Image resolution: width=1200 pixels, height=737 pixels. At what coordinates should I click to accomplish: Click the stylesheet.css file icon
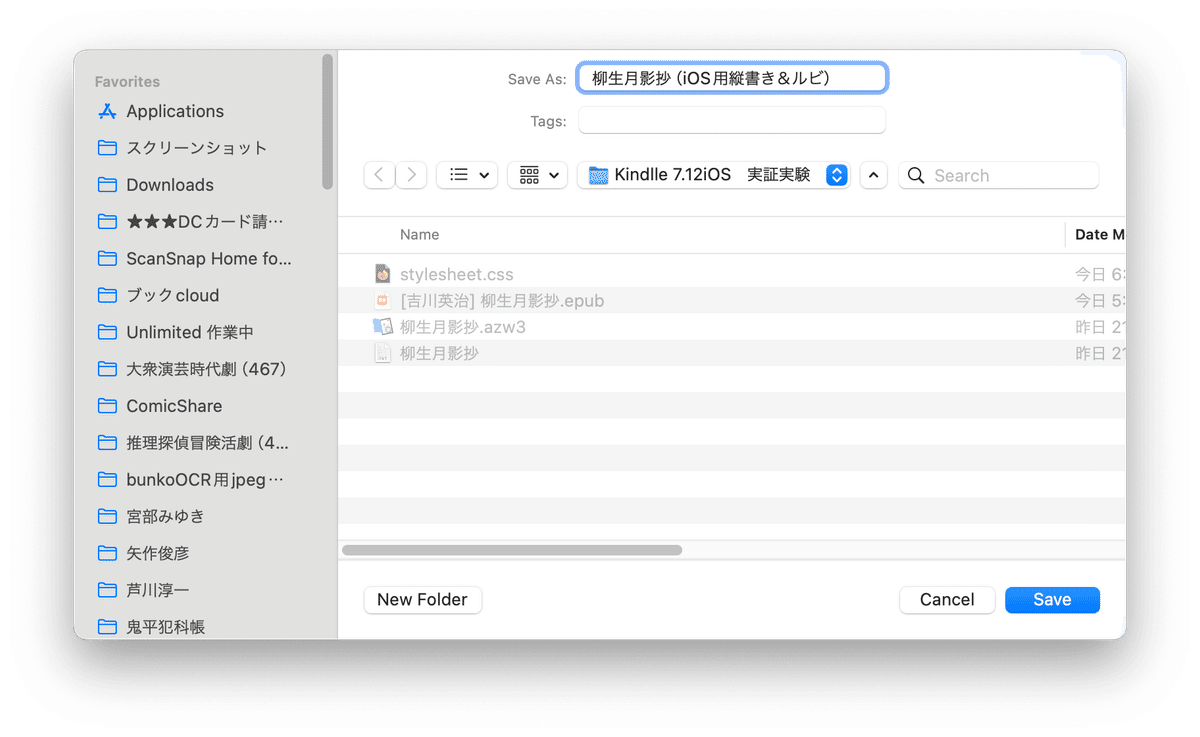tap(382, 274)
